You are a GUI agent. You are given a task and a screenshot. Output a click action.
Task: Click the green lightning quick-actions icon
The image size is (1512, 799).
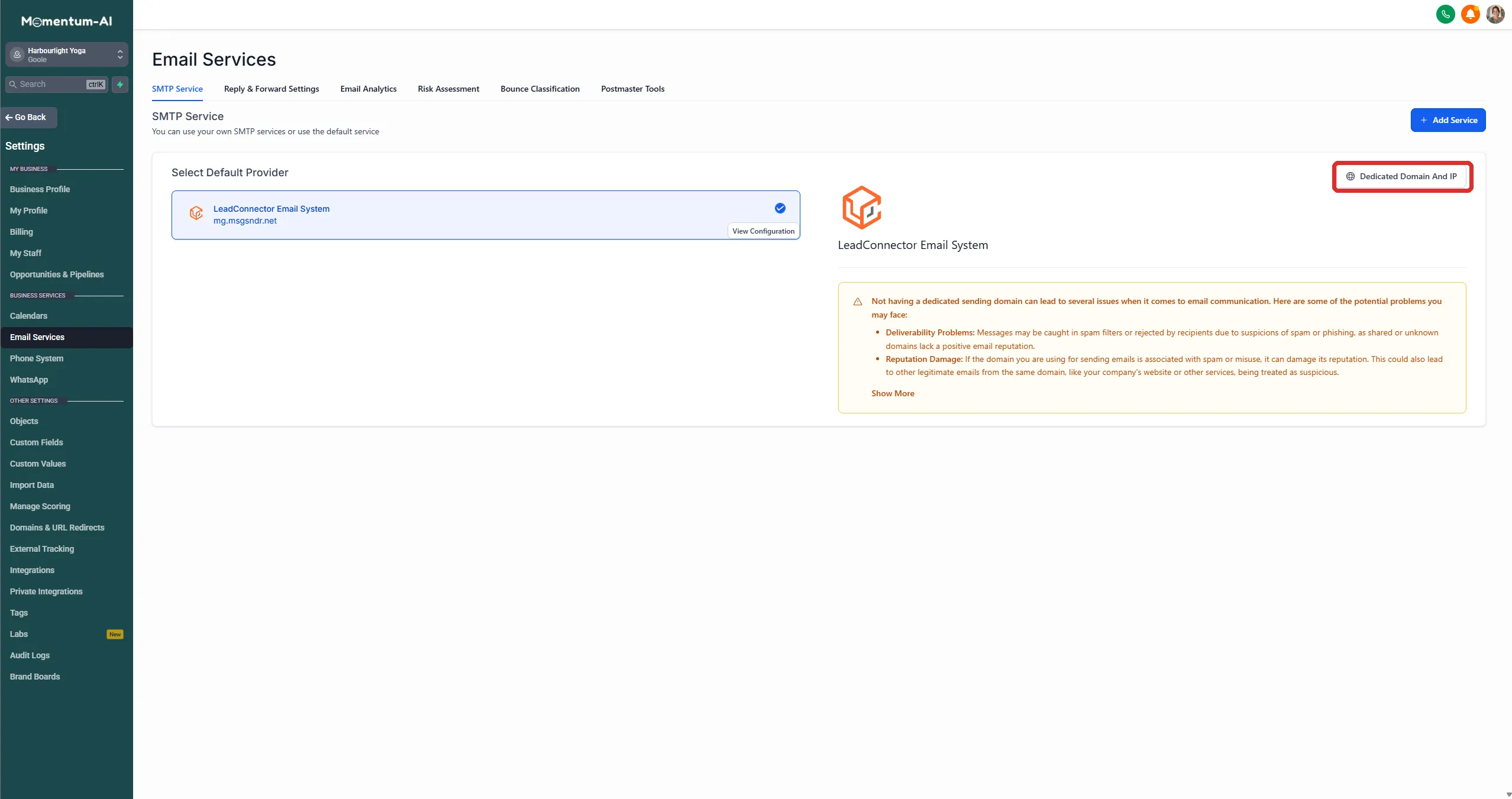pyautogui.click(x=120, y=85)
